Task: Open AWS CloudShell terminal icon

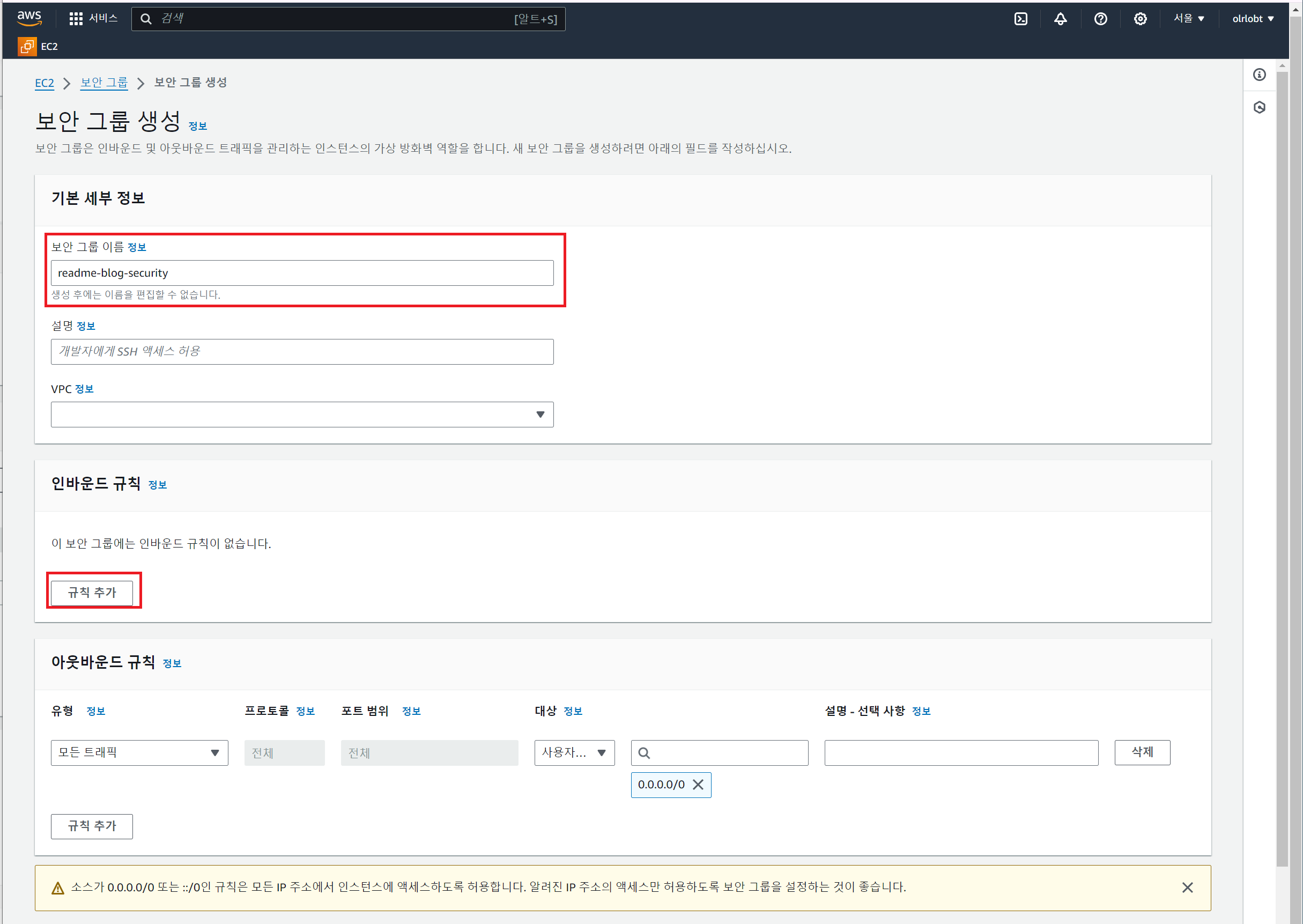Action: (x=1020, y=19)
